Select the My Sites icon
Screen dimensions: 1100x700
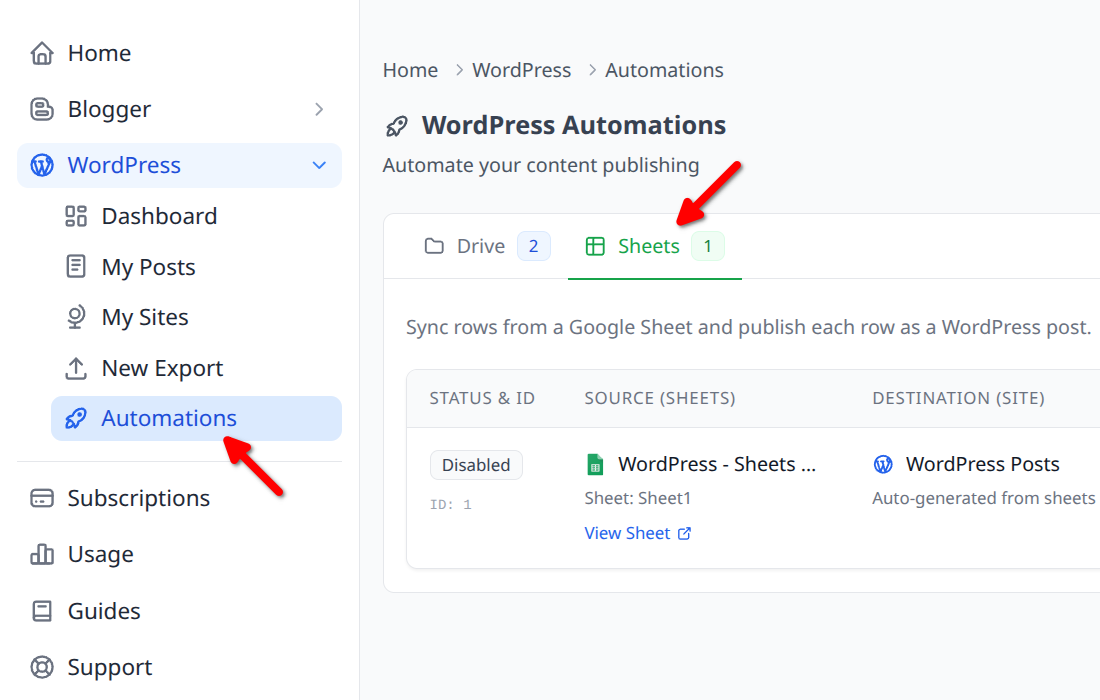(x=75, y=317)
